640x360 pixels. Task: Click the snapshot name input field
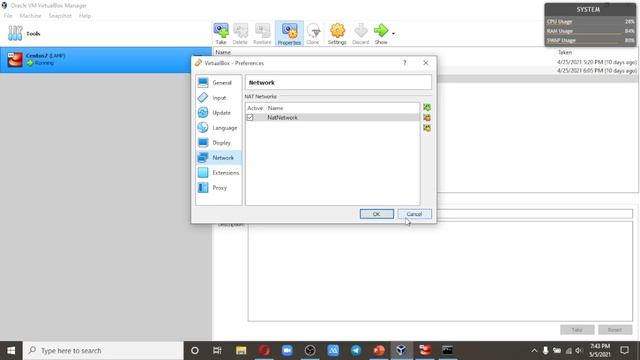535,214
